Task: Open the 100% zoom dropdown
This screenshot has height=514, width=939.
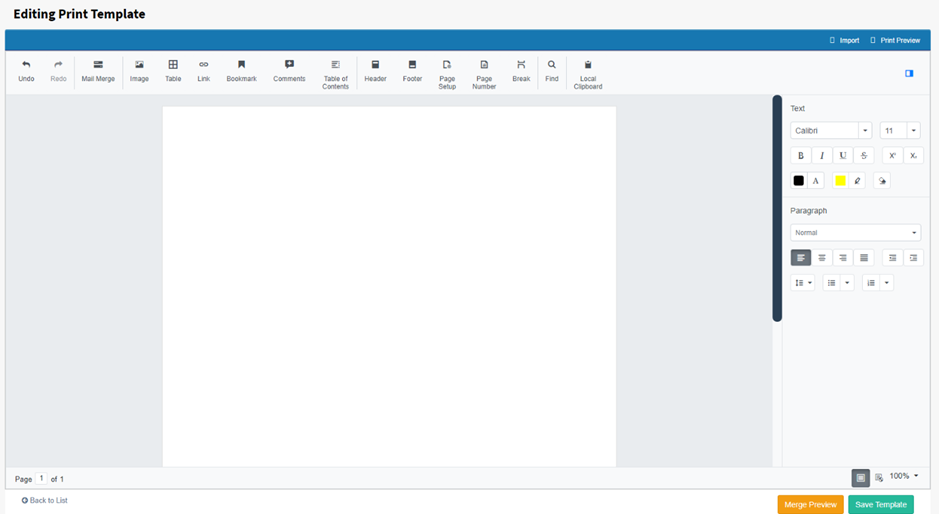Action: (x=904, y=476)
